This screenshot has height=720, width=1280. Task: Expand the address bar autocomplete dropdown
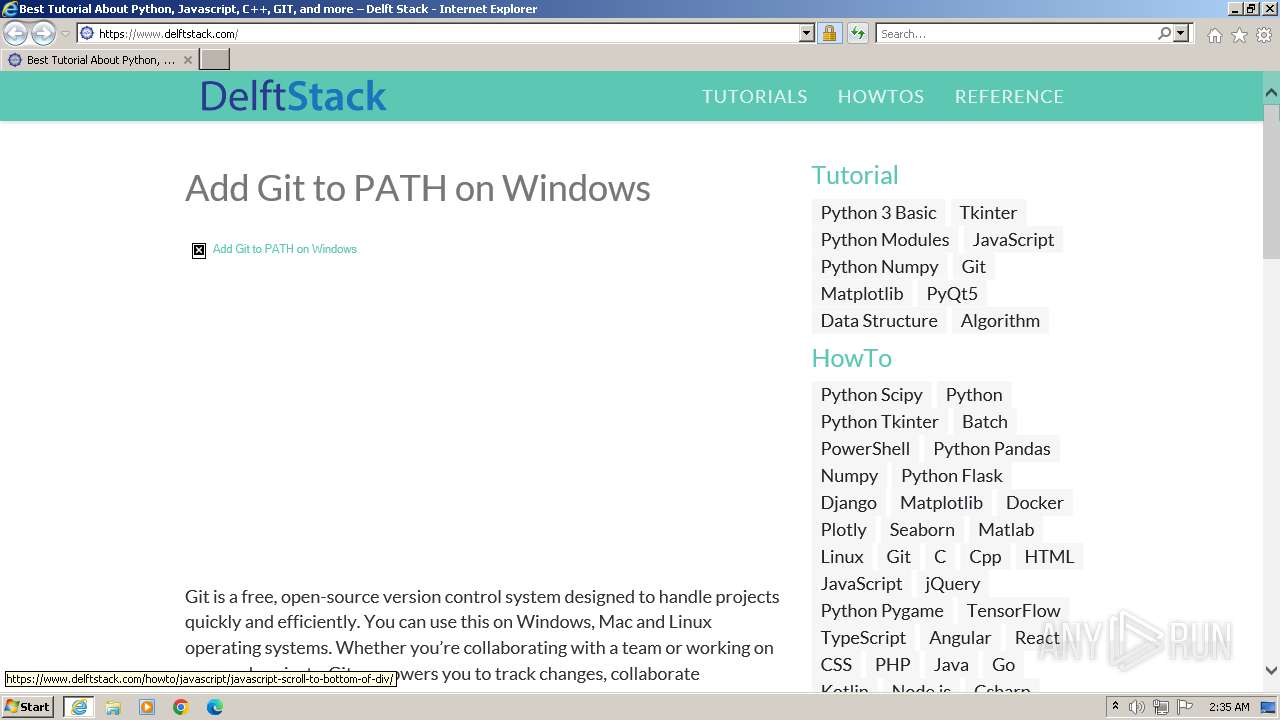click(x=807, y=33)
